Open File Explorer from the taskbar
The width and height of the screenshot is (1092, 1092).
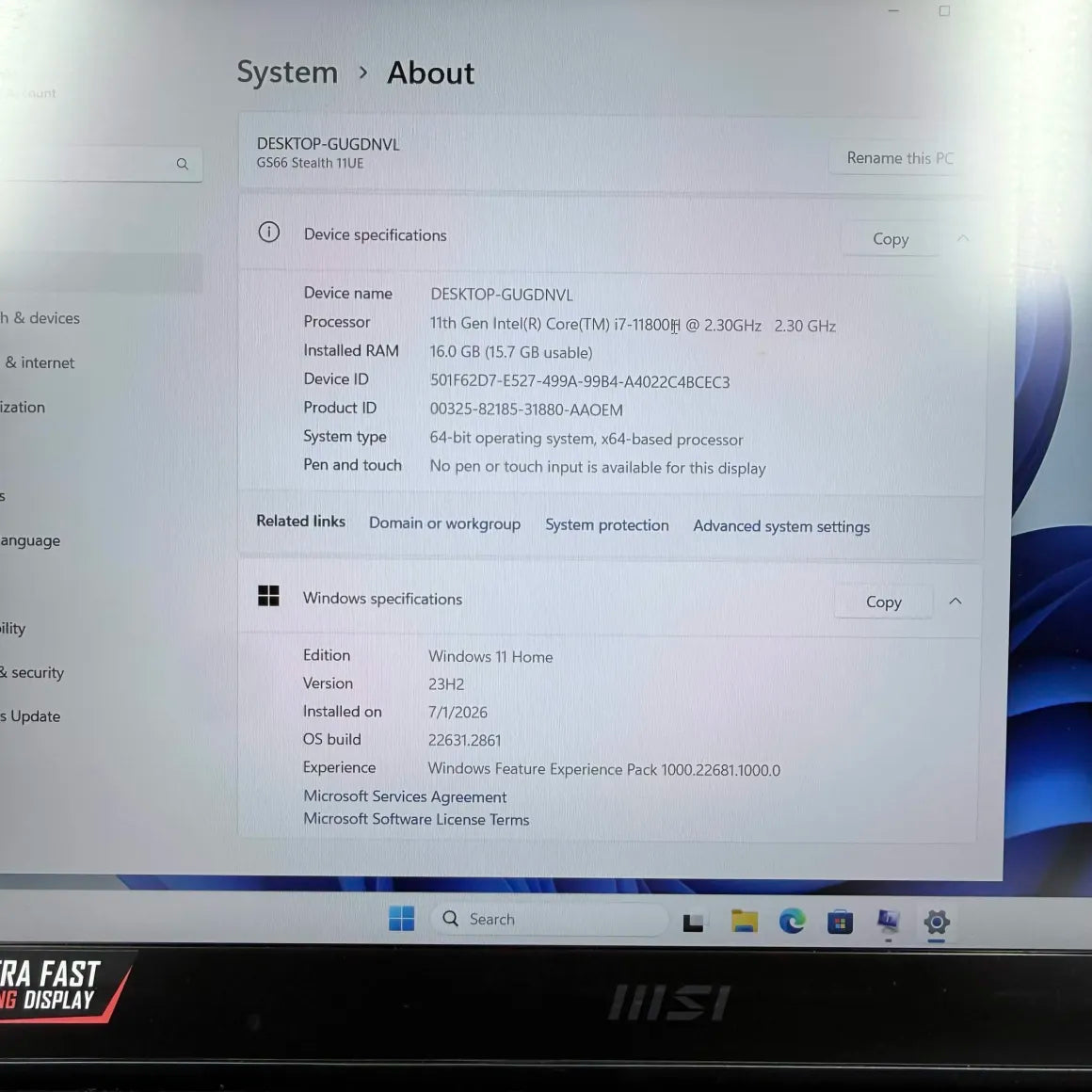click(x=744, y=922)
